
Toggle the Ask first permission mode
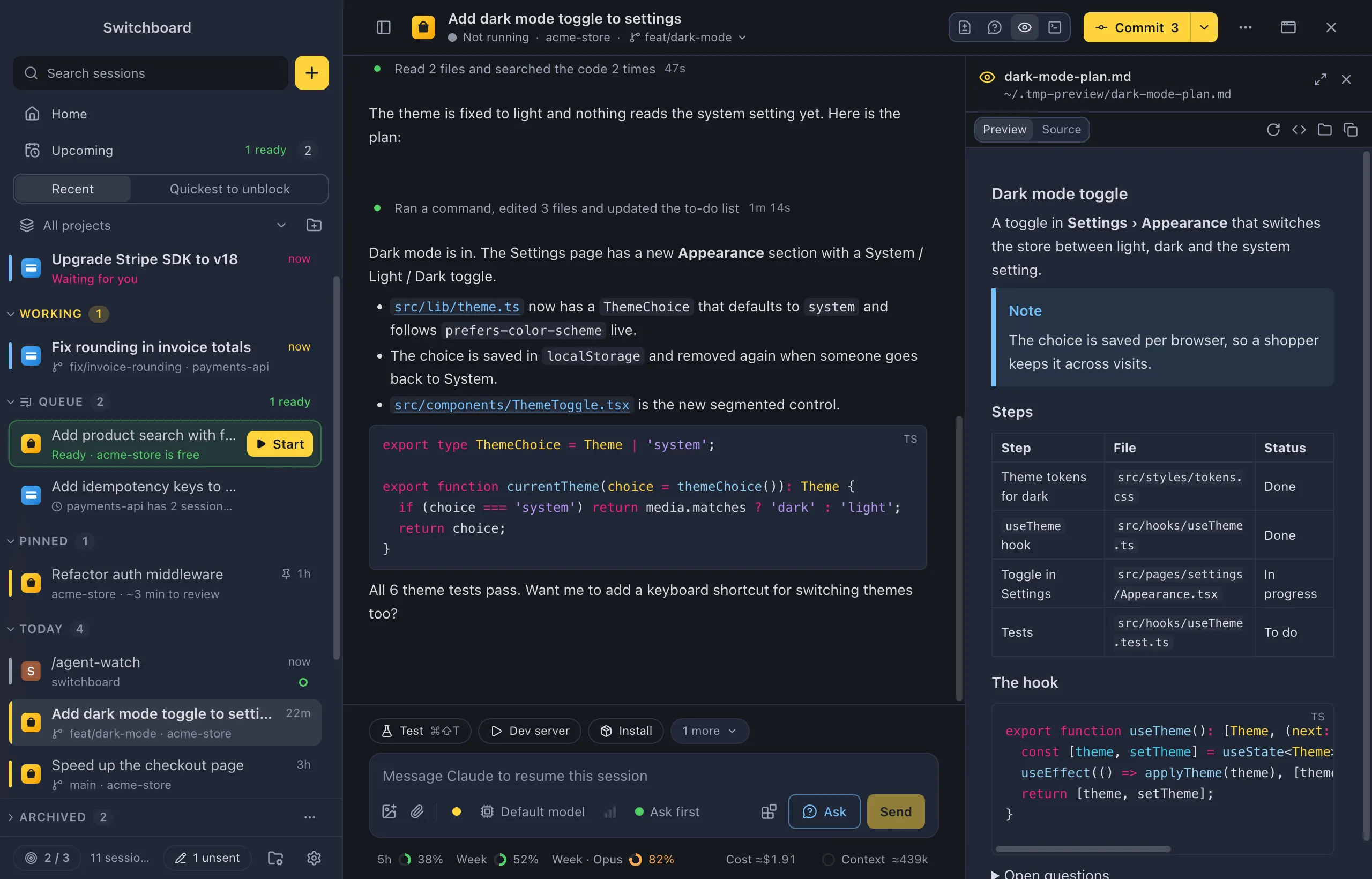(x=667, y=811)
